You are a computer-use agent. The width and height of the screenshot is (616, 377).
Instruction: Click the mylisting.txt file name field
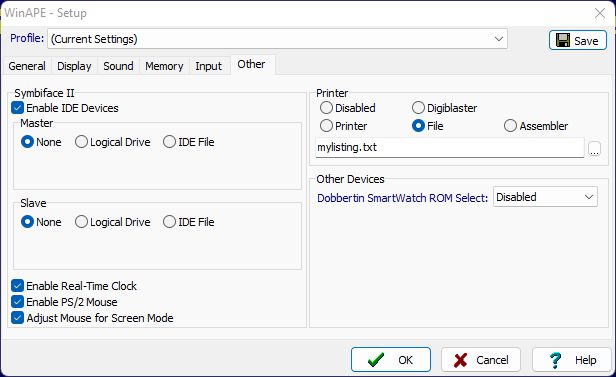(449, 147)
